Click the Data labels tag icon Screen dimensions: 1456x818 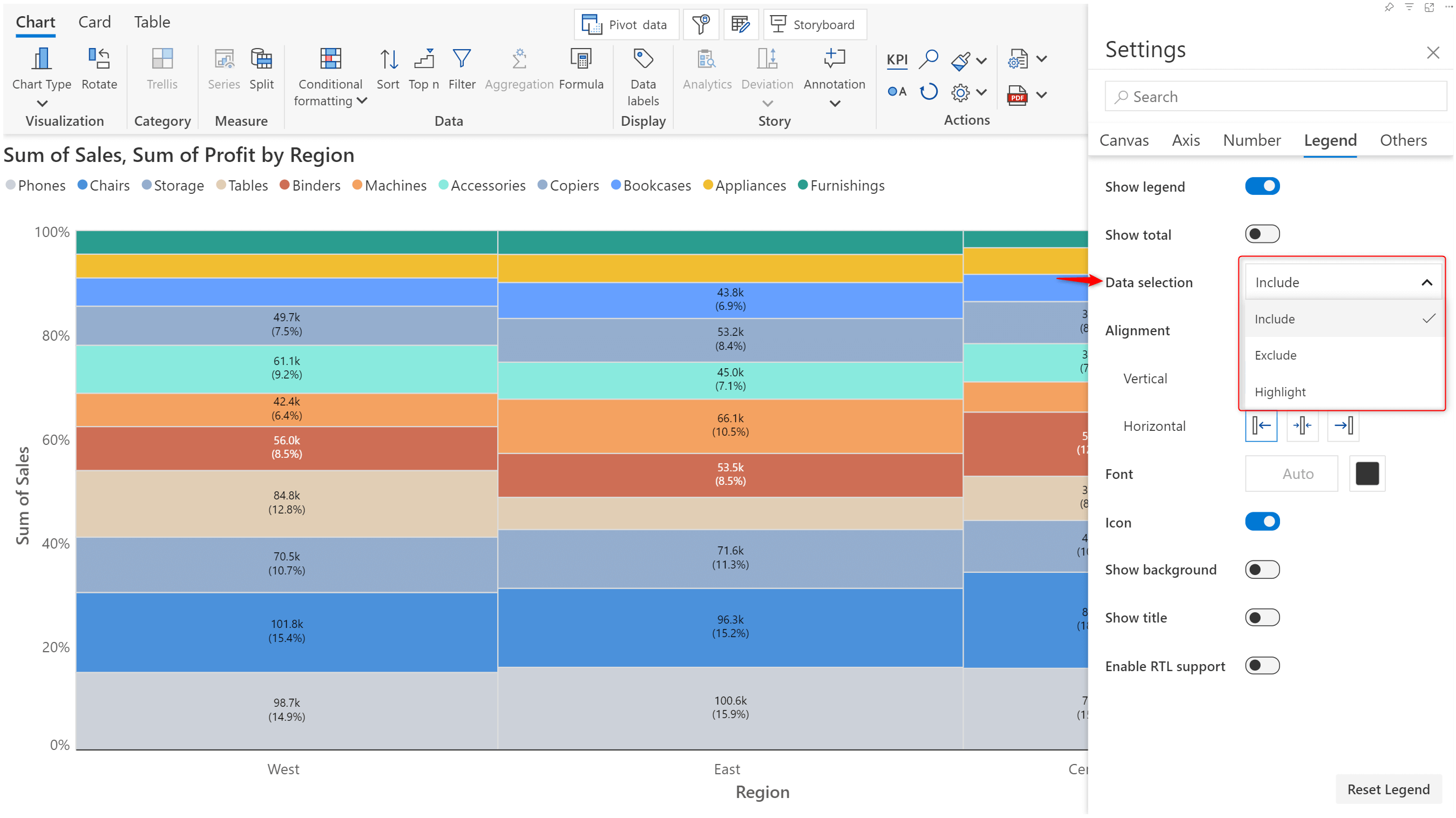coord(642,59)
